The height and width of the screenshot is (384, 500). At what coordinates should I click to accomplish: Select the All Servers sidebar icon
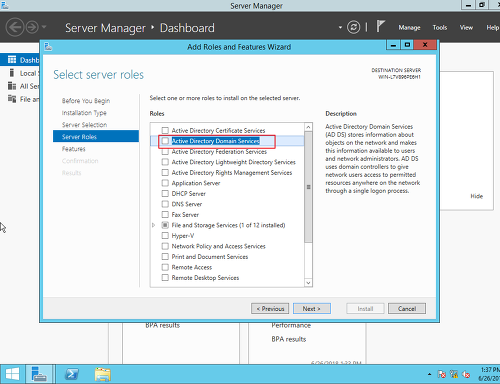tap(12, 86)
